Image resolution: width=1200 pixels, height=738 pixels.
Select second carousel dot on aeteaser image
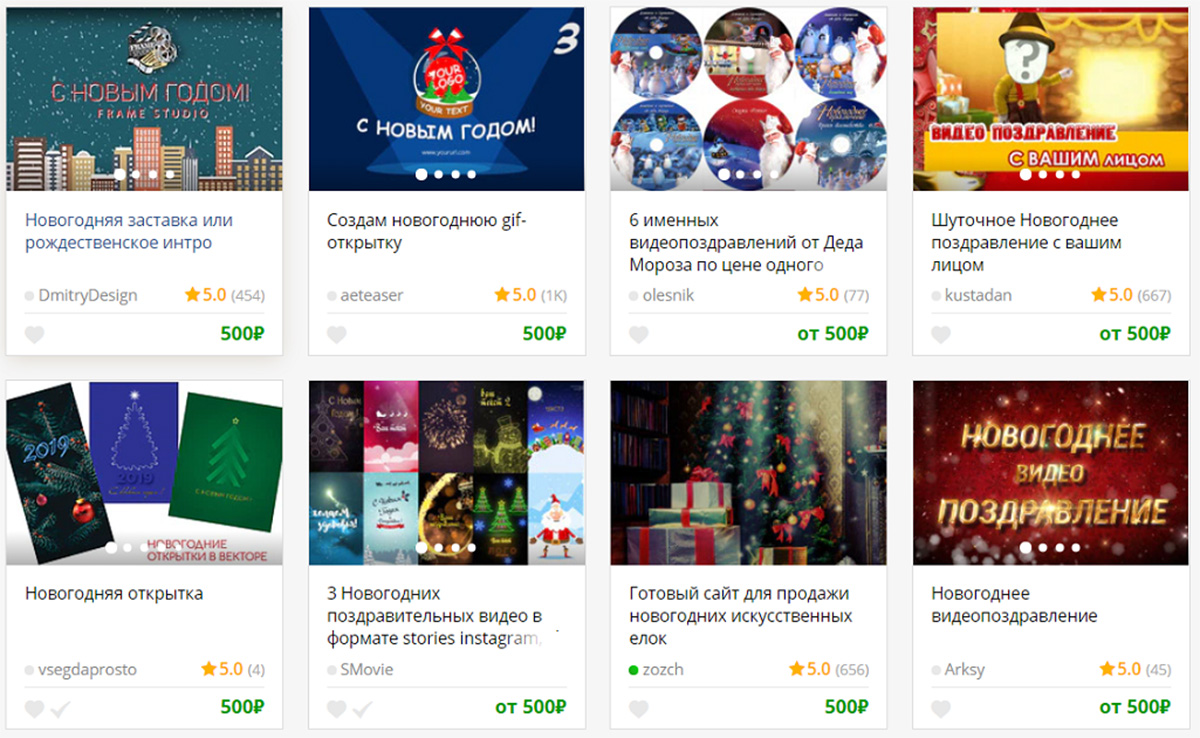(439, 174)
